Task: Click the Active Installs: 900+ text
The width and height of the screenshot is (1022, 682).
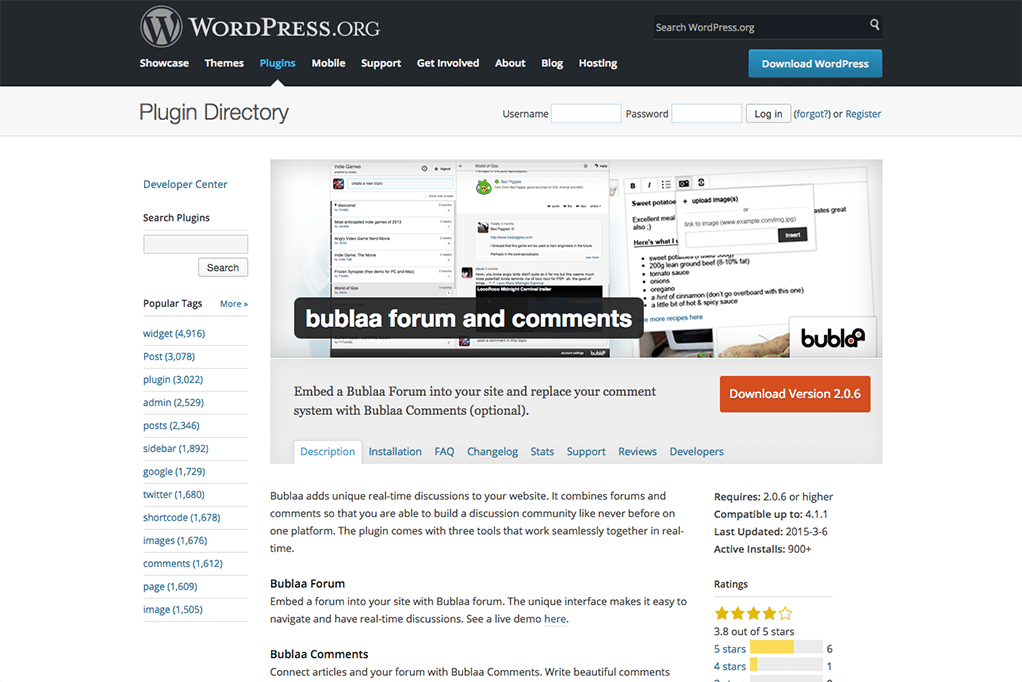Action: pyautogui.click(x=763, y=549)
